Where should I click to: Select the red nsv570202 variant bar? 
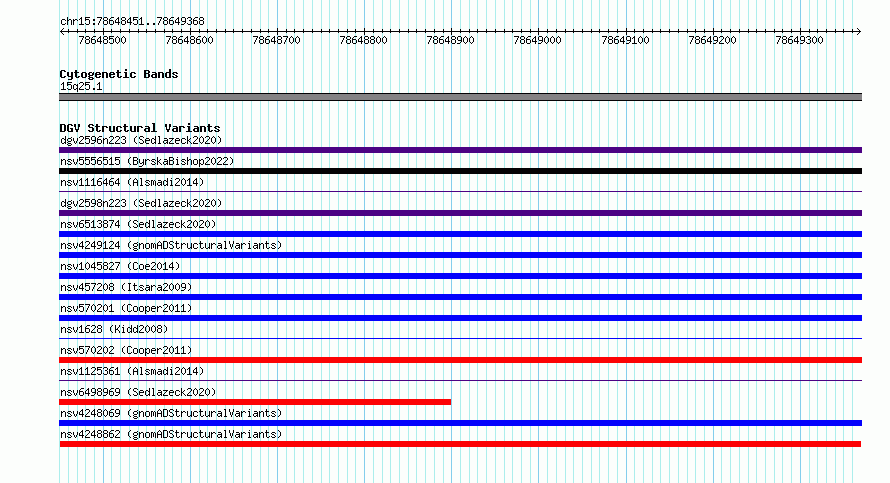[460, 360]
